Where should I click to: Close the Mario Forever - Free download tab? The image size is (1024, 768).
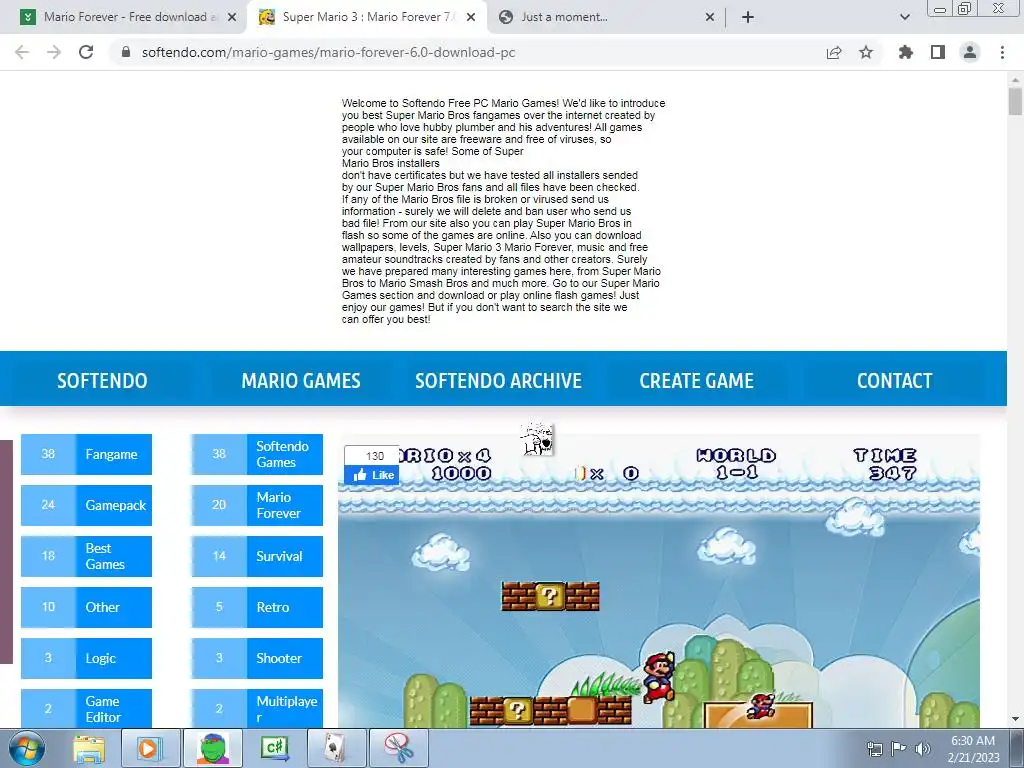click(232, 17)
